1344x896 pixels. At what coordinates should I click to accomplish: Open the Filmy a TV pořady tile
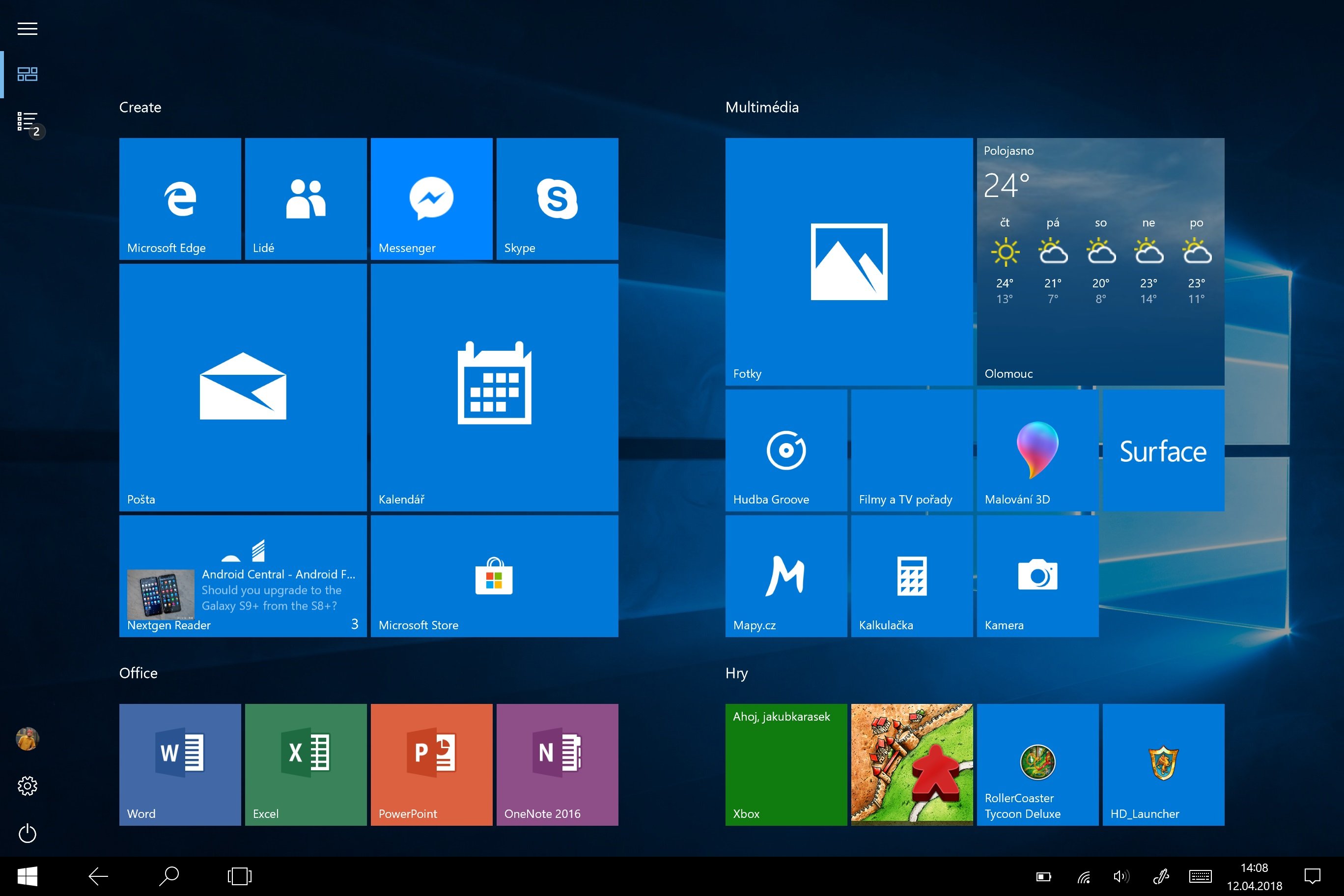(912, 450)
